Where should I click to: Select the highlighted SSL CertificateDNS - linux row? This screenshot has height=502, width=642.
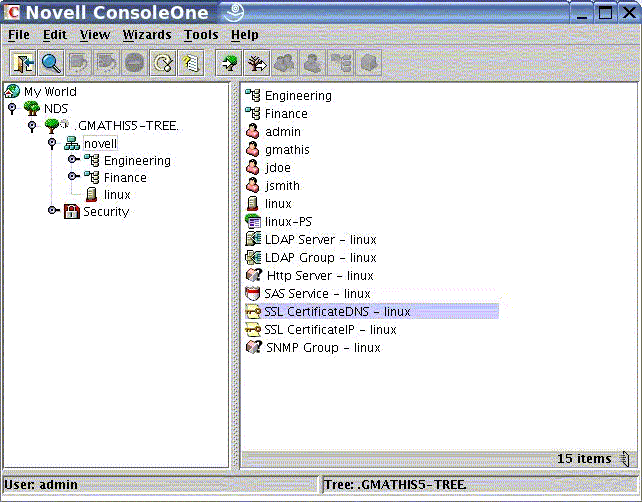[x=372, y=312]
